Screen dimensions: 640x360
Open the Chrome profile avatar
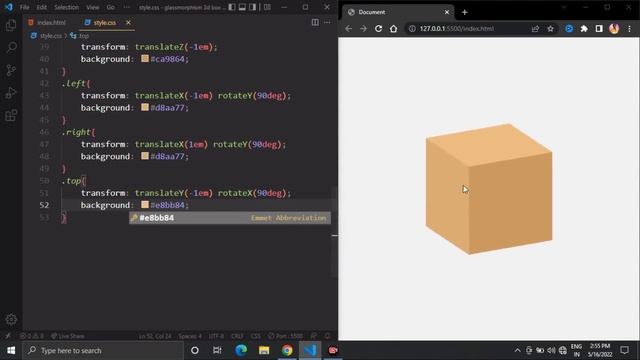pos(614,29)
